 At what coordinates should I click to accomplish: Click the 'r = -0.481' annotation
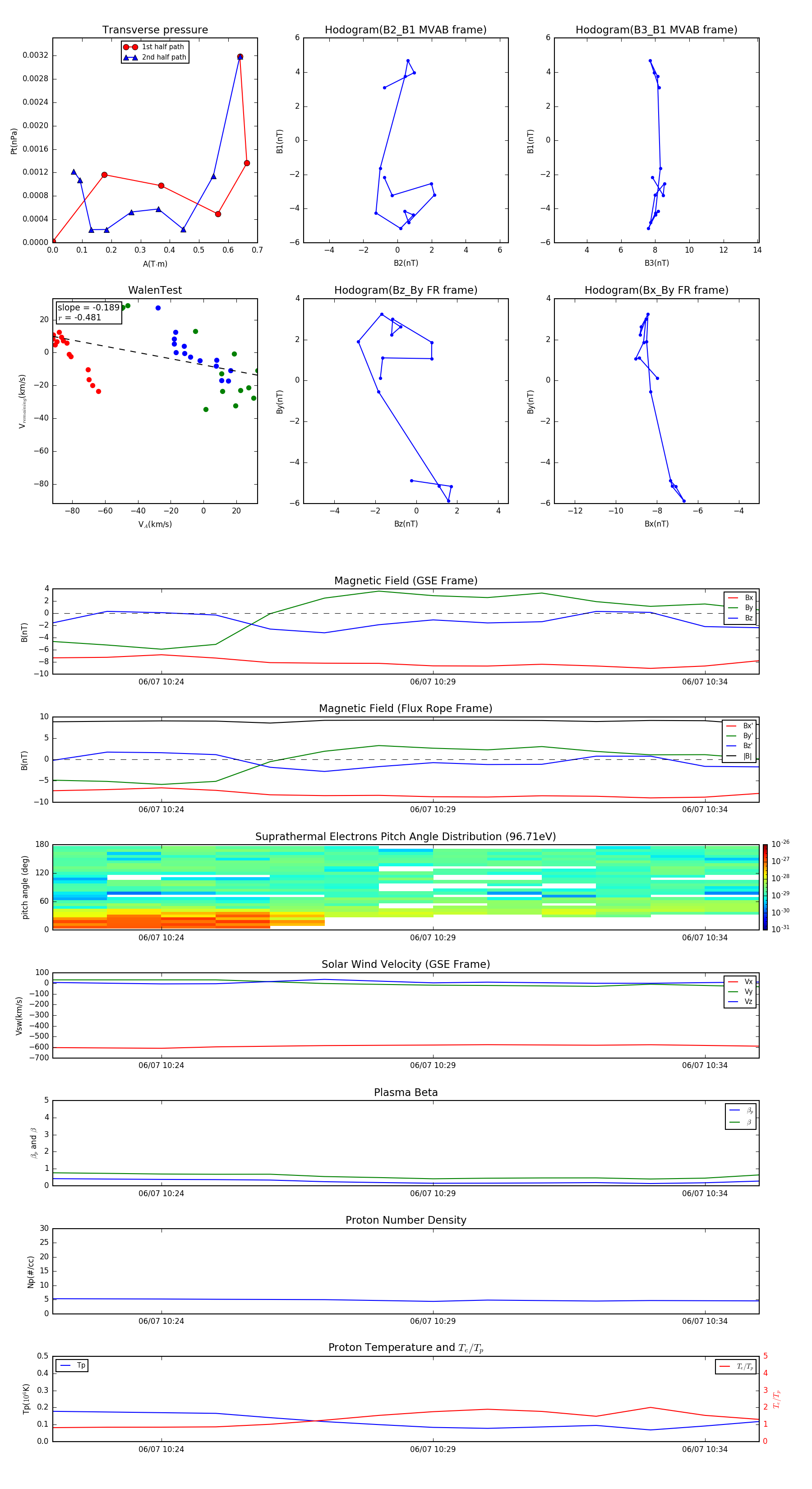80,317
